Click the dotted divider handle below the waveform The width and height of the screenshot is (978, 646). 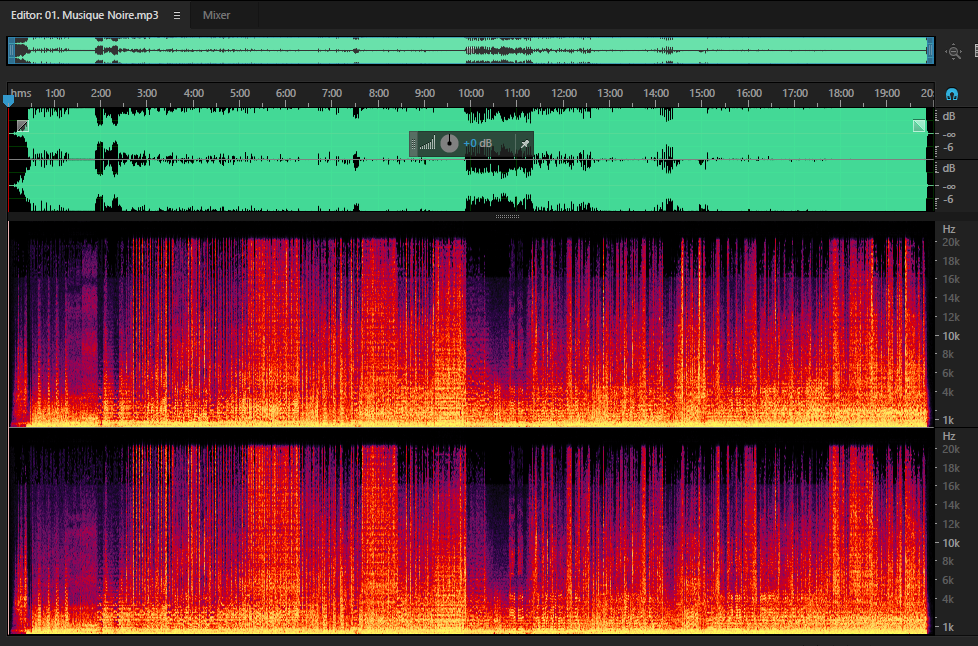coord(507,216)
